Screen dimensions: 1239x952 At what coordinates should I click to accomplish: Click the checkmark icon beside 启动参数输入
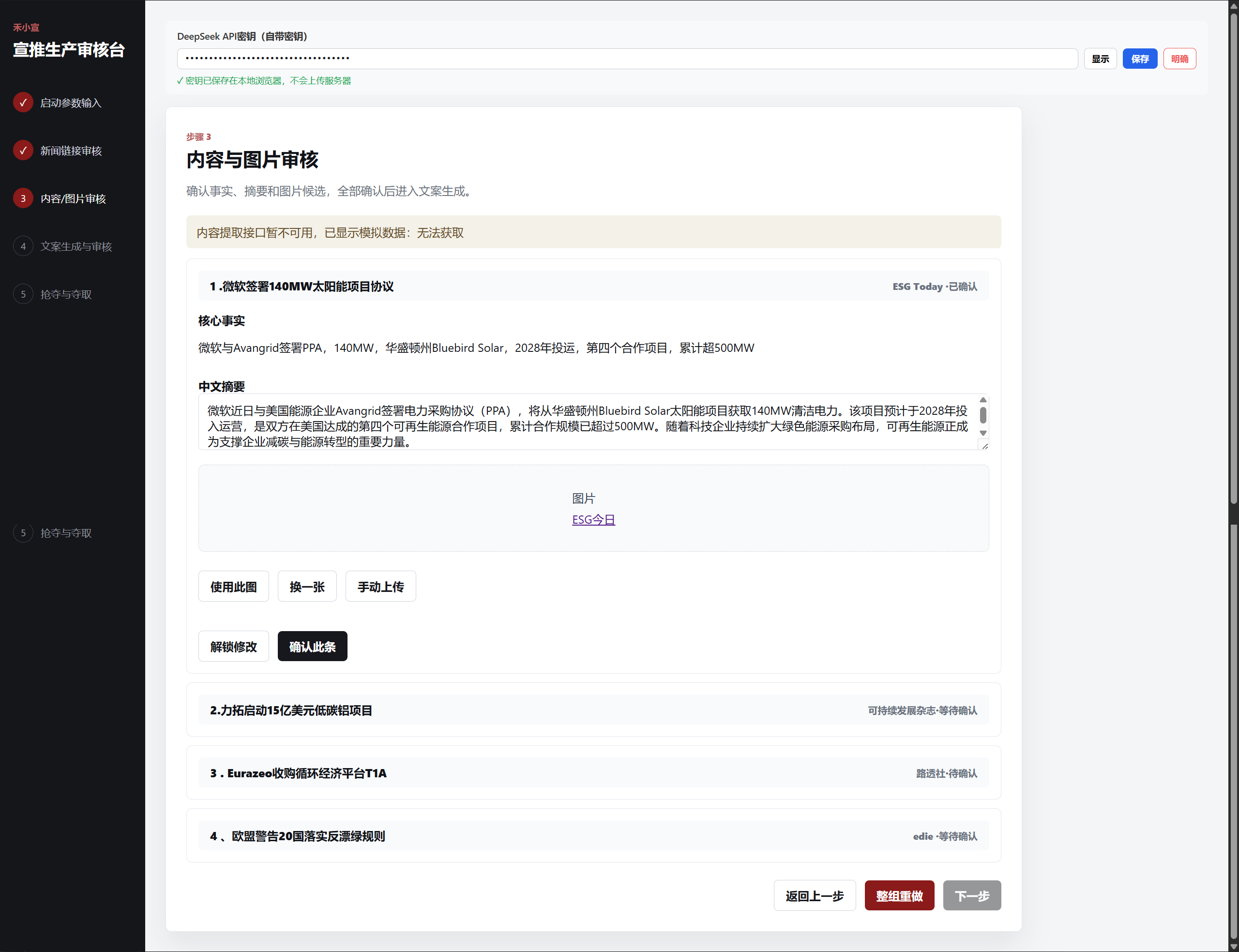coord(23,103)
